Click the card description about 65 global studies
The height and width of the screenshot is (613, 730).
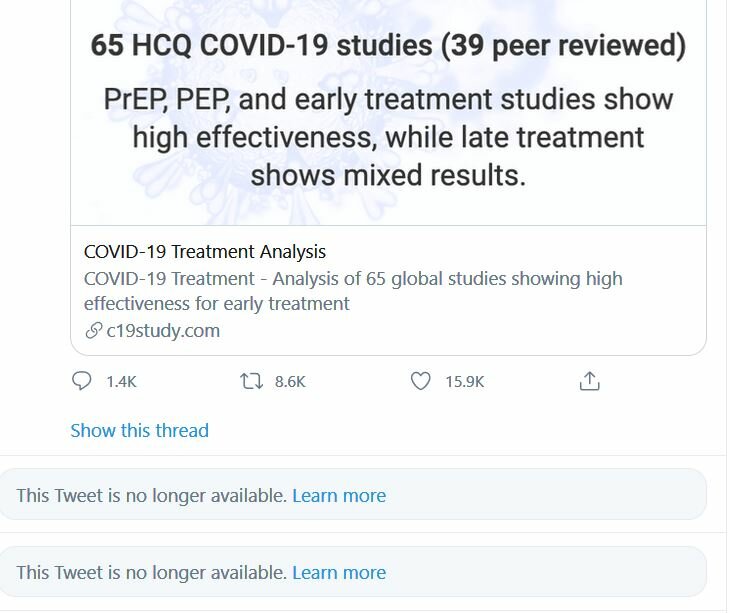353,291
